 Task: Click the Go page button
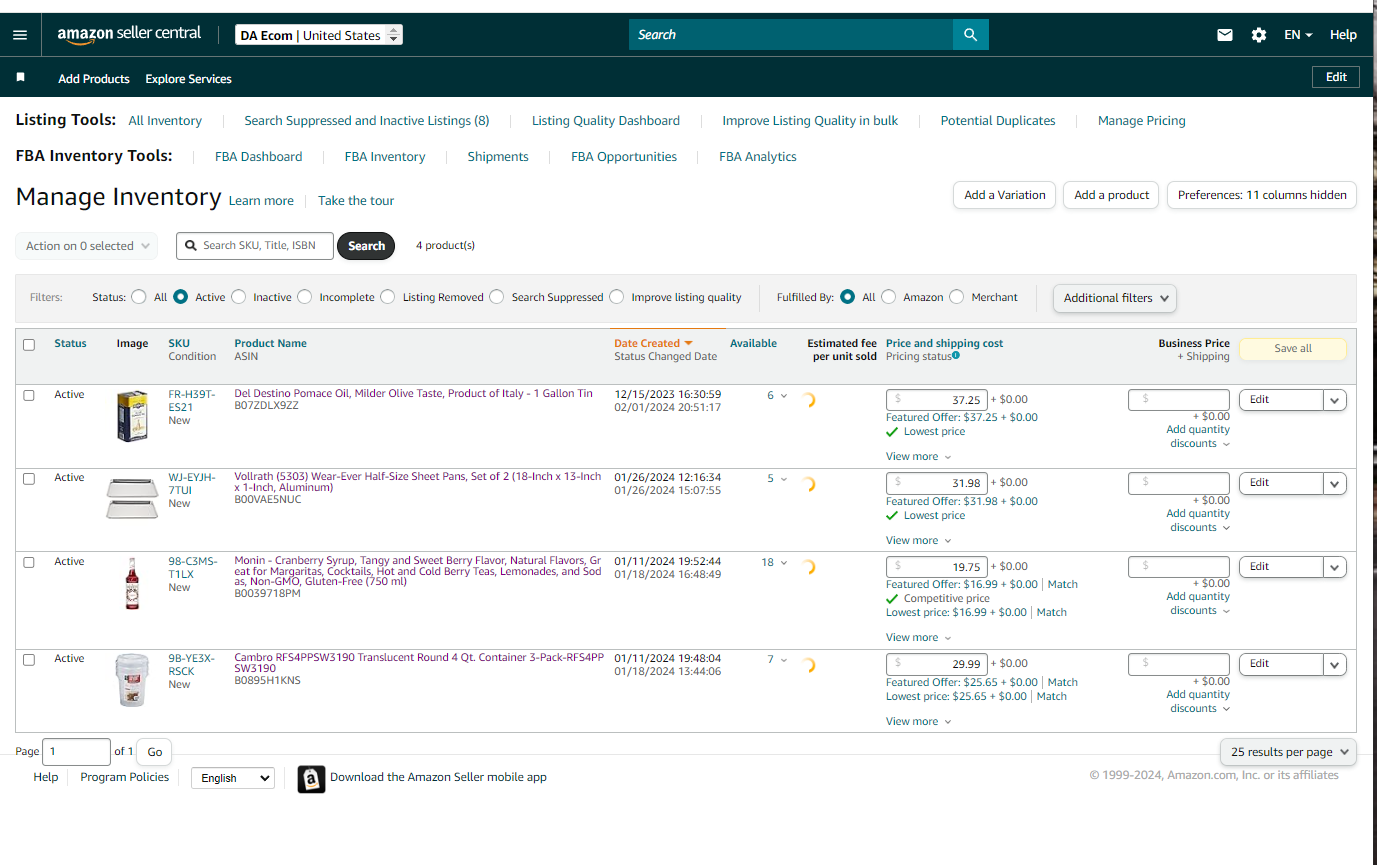click(155, 752)
